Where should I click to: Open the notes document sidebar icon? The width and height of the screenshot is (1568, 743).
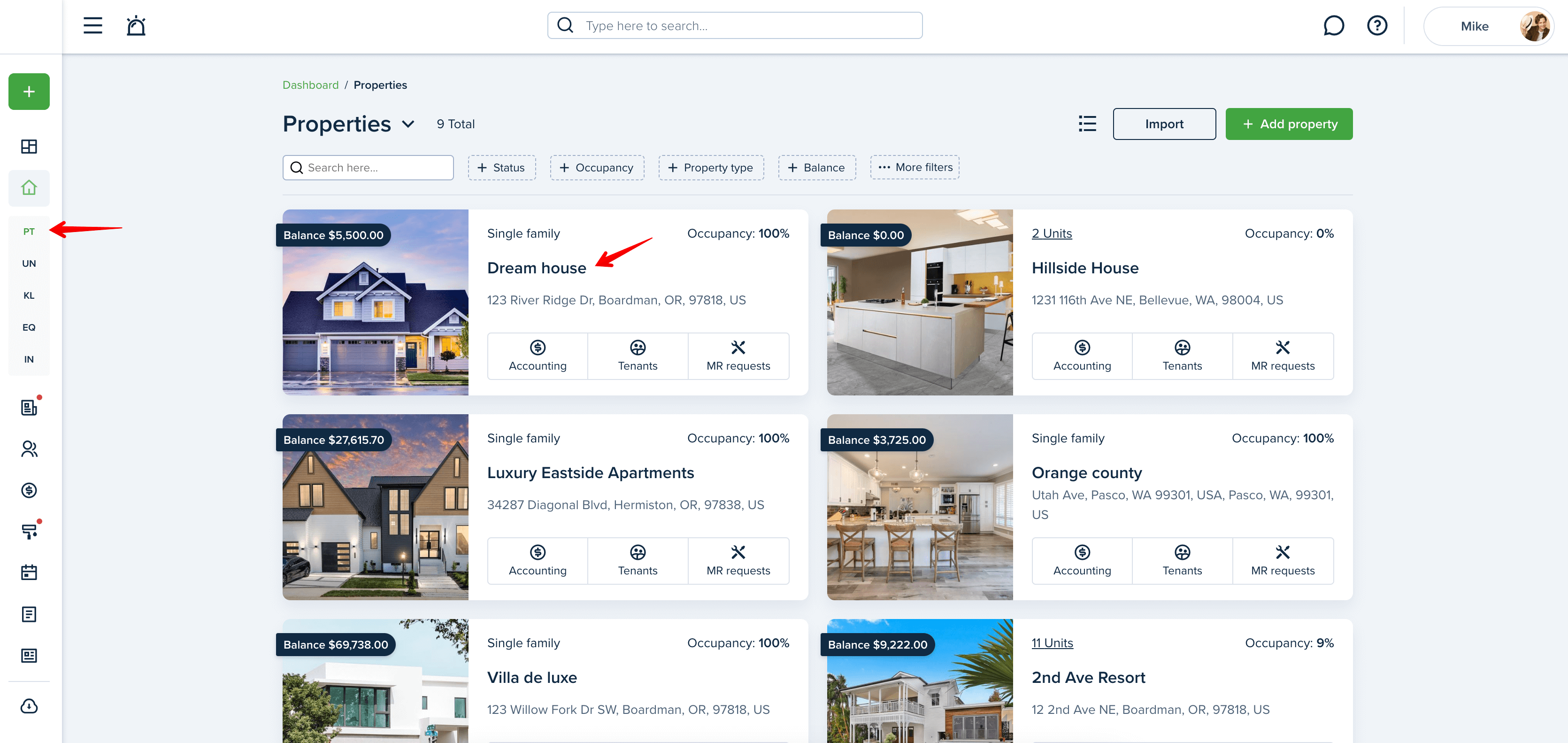coord(29,614)
